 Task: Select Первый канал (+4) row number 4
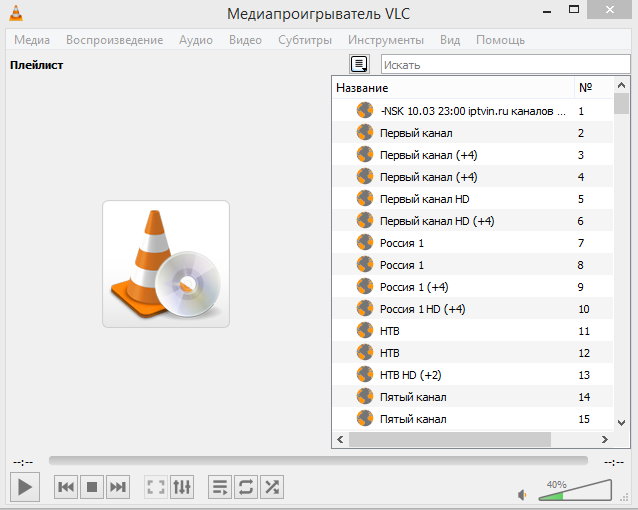click(473, 177)
